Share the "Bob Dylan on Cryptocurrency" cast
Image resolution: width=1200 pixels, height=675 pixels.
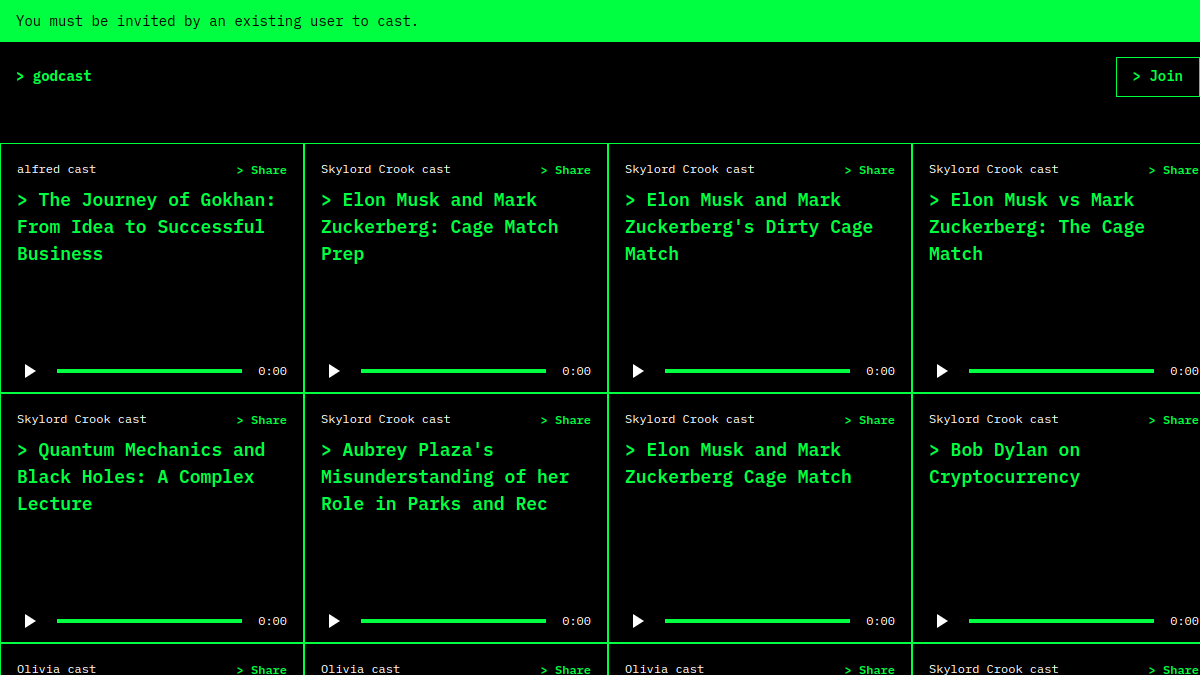point(1174,420)
